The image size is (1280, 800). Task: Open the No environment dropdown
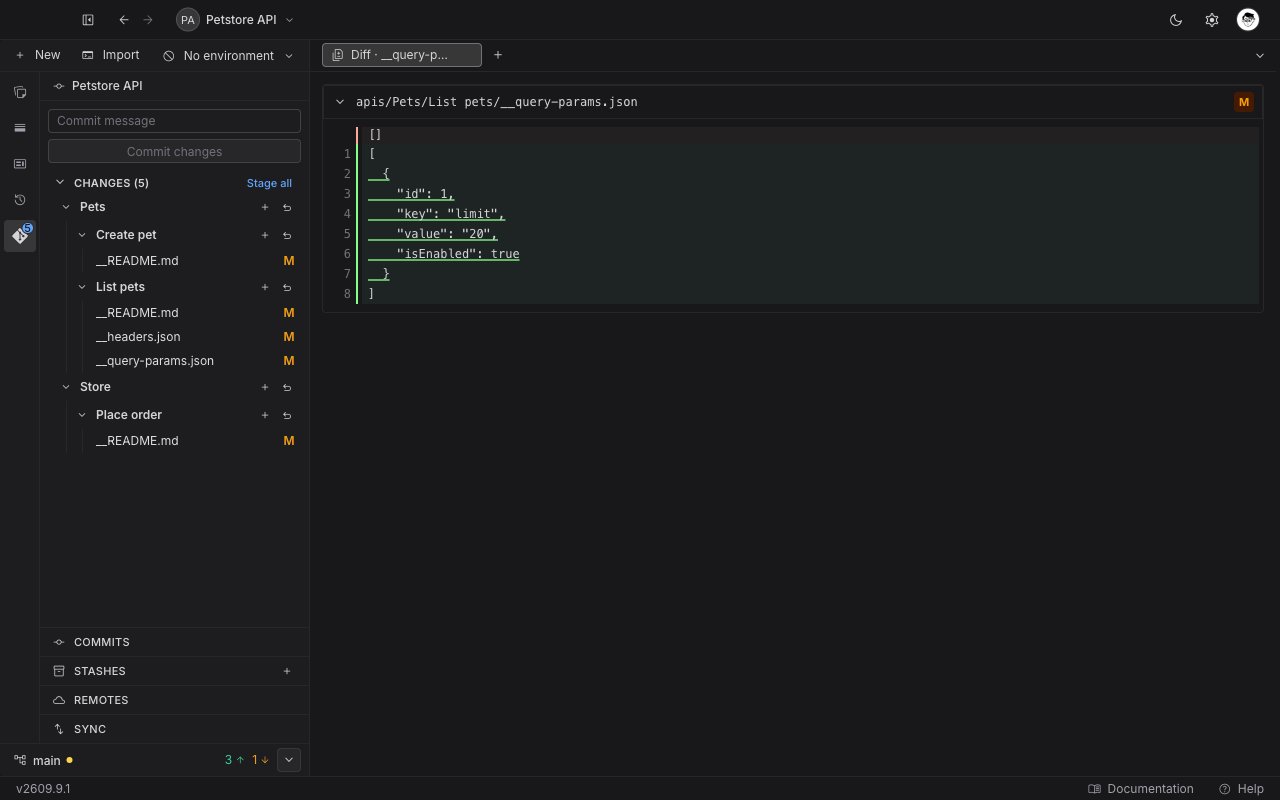point(228,56)
